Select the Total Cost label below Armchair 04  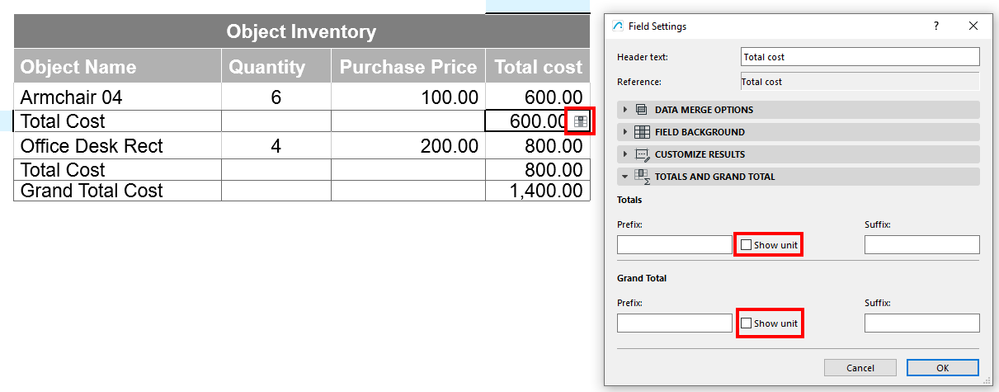coord(118,121)
